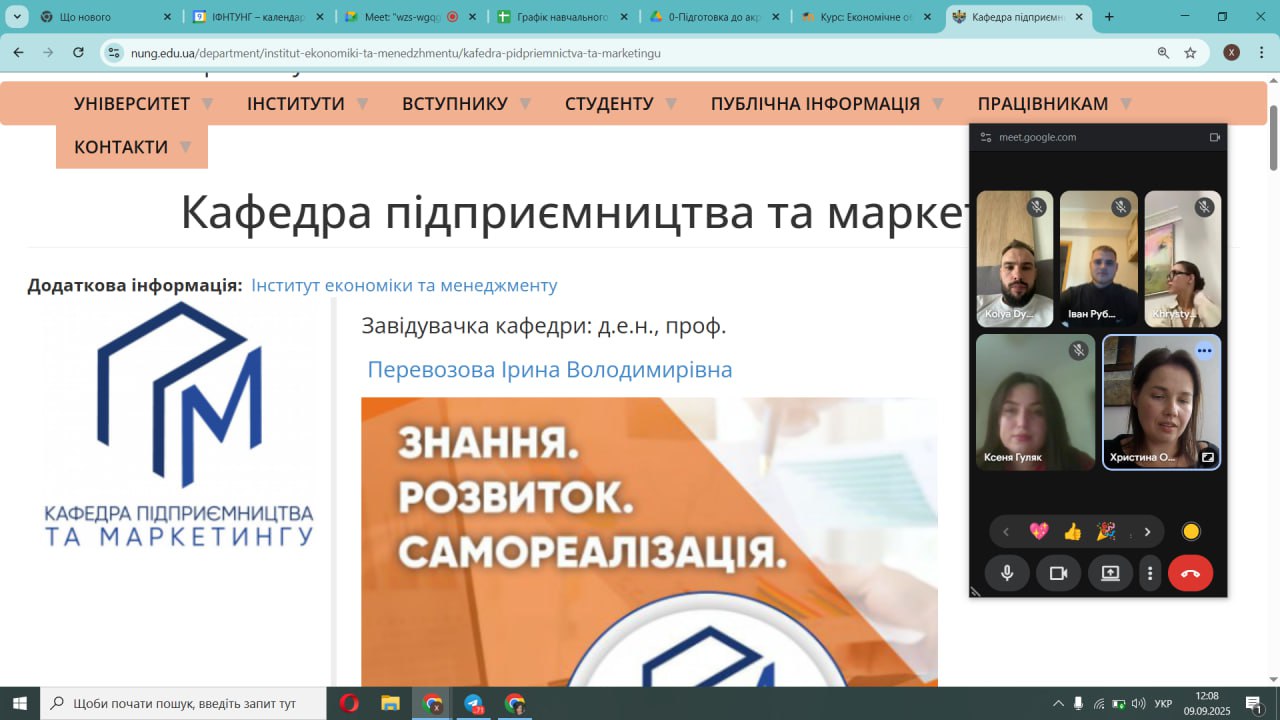Mute microphone in Meet mini window
Viewport: 1280px width, 720px height.
point(1007,573)
